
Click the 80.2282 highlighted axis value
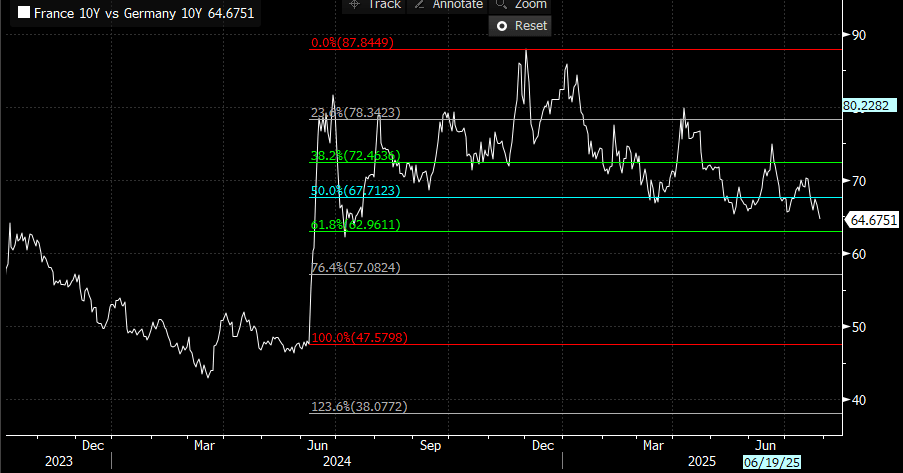click(870, 105)
